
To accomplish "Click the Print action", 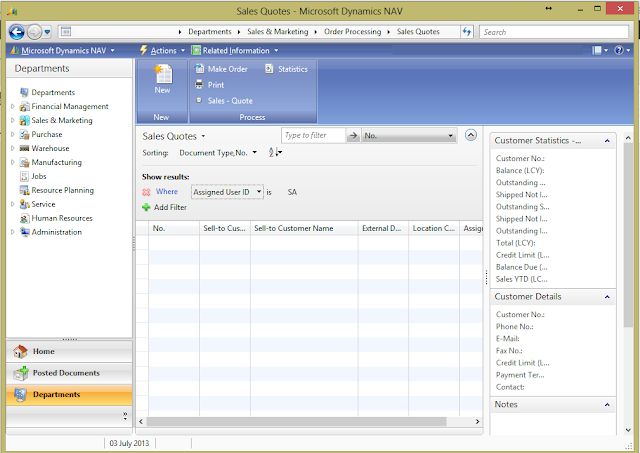I will click(x=210, y=85).
